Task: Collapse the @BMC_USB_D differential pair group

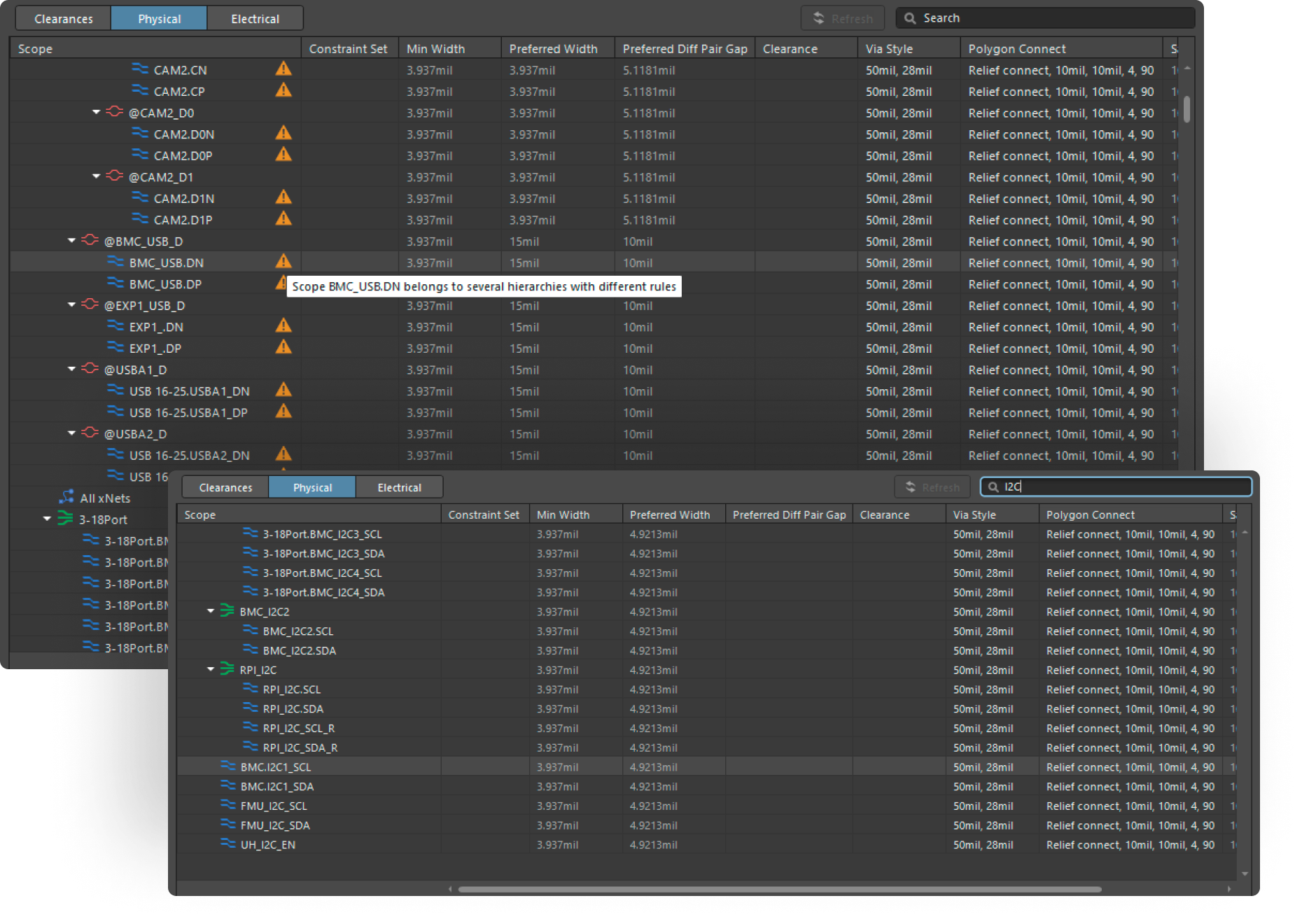Action: tap(71, 241)
